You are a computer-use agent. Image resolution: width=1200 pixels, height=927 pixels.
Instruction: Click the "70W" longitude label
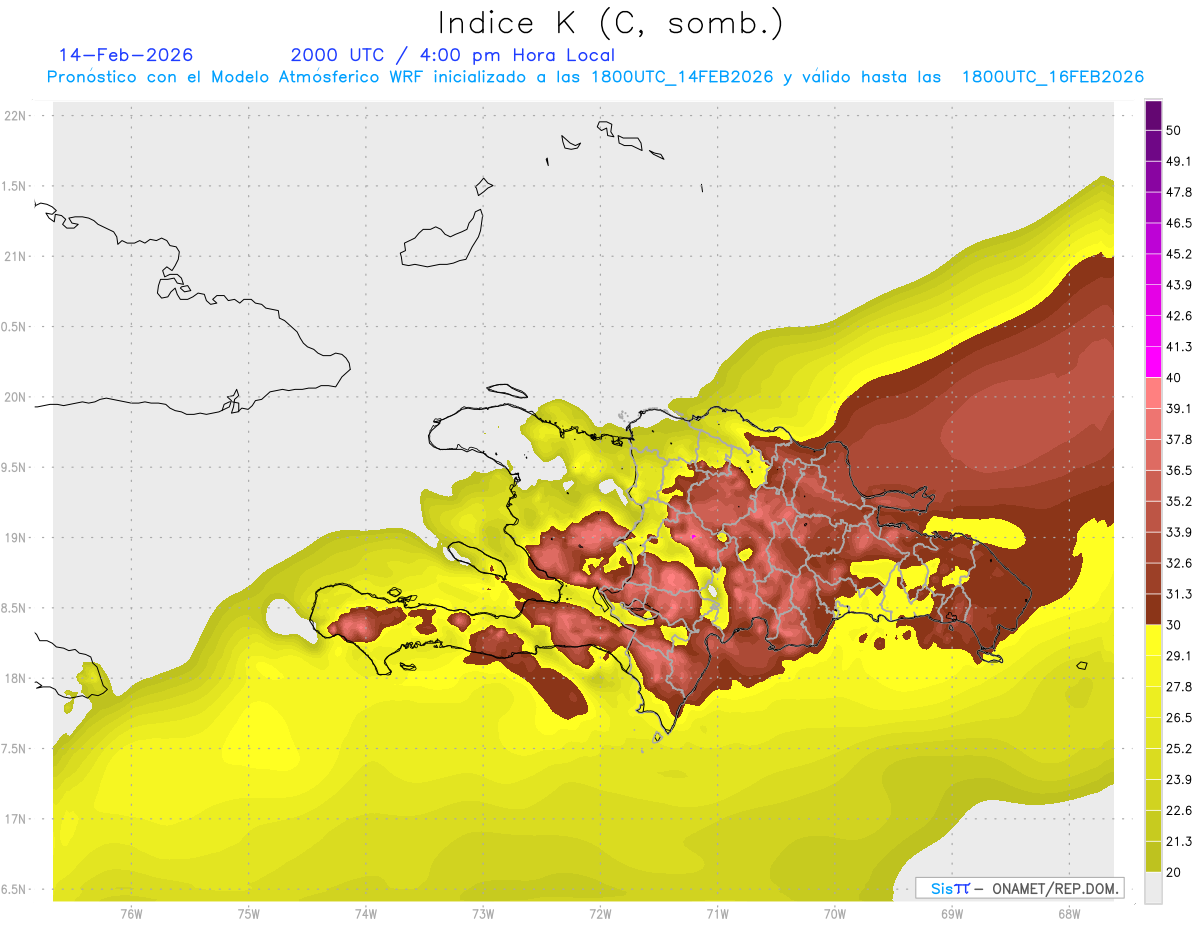pos(834,914)
